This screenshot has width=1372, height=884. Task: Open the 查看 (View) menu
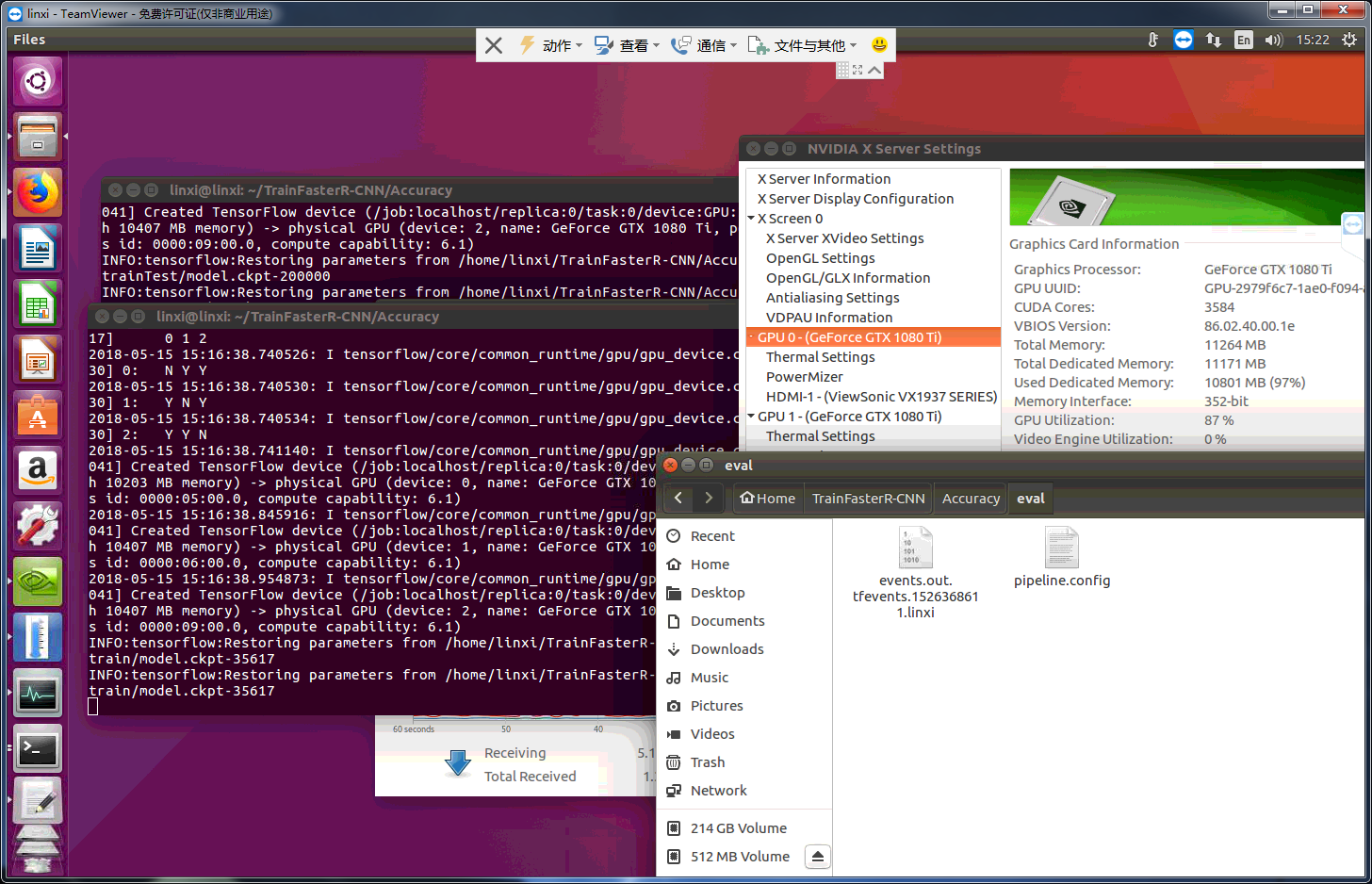[628, 45]
